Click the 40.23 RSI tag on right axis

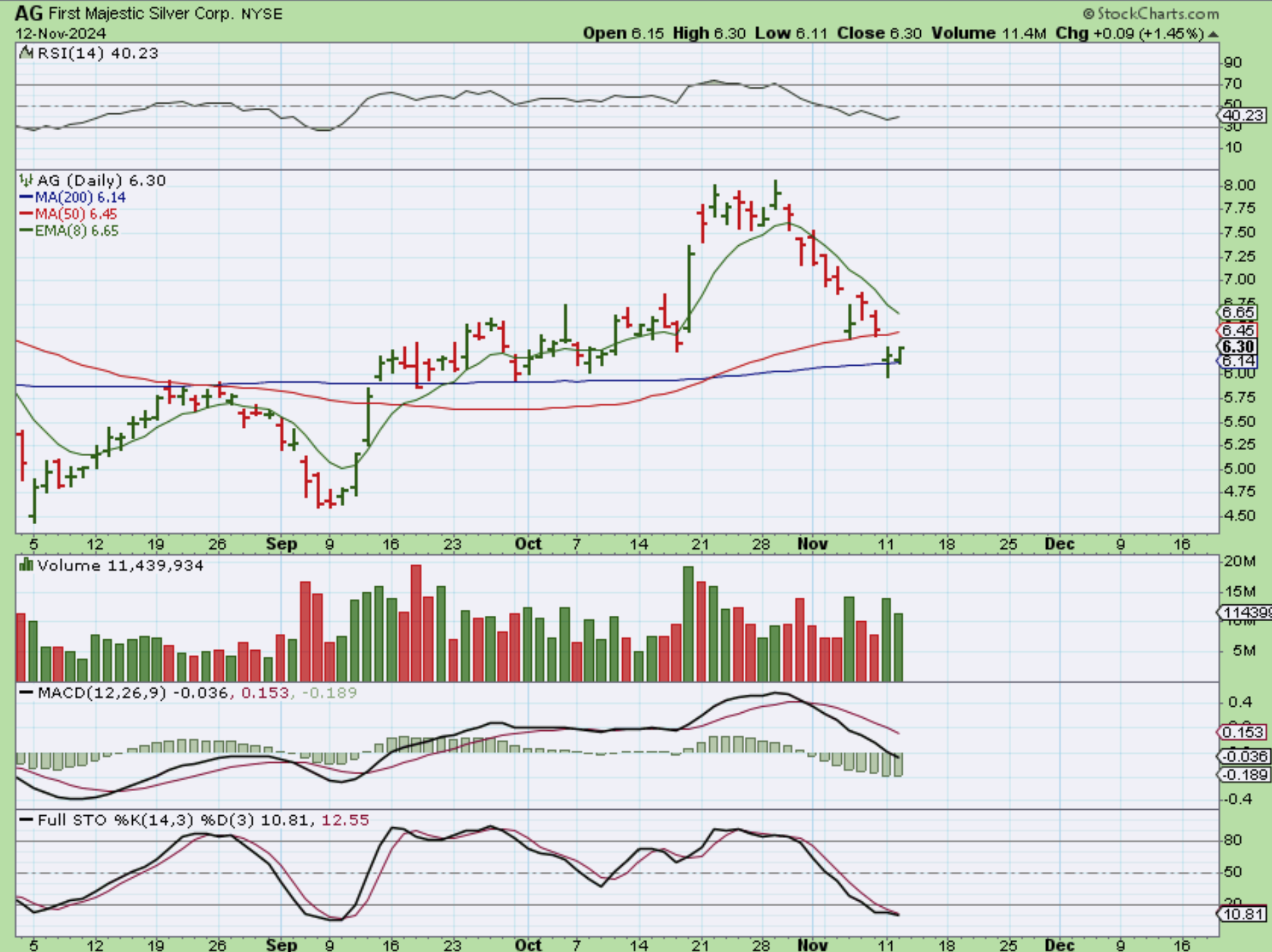click(1242, 115)
